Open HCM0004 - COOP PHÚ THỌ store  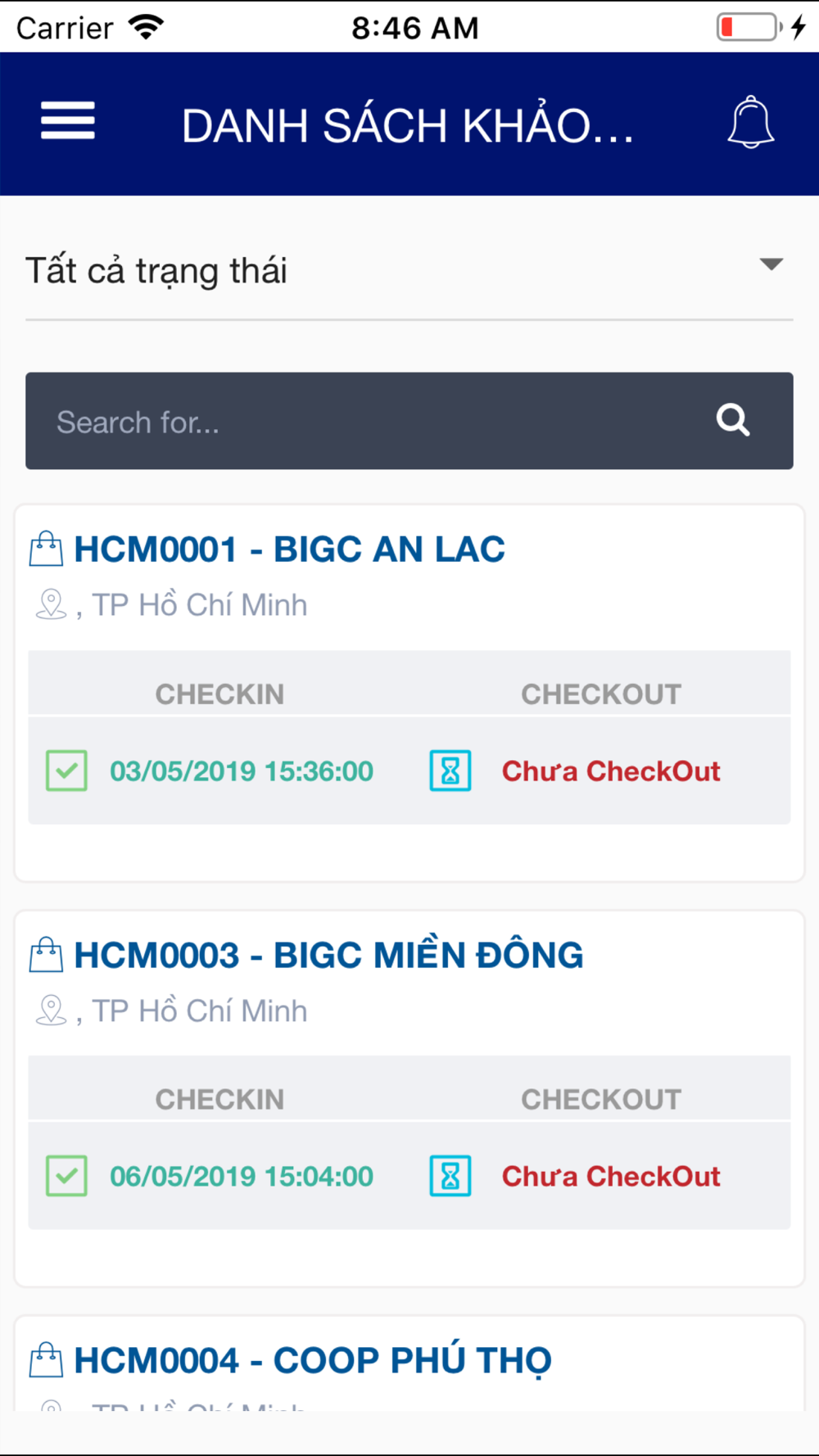[x=313, y=1360]
